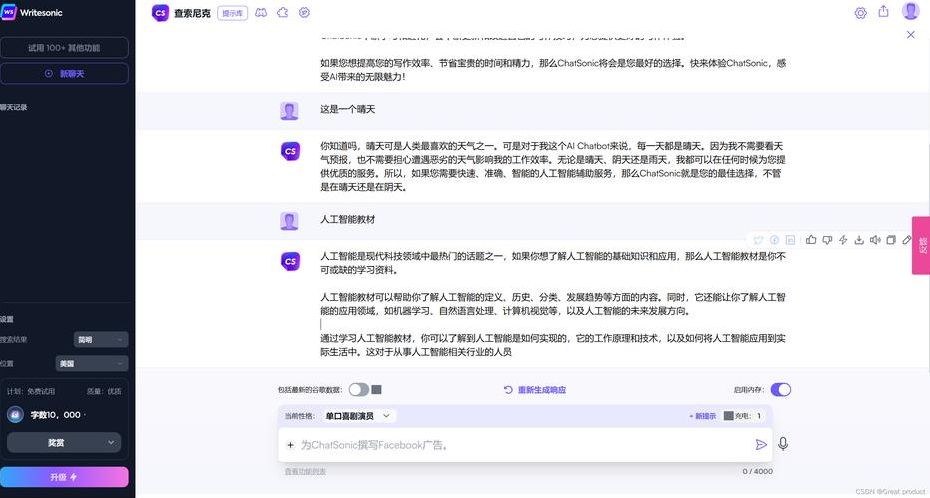Share the response on LinkedIn
This screenshot has width=930, height=498.
pos(790,240)
